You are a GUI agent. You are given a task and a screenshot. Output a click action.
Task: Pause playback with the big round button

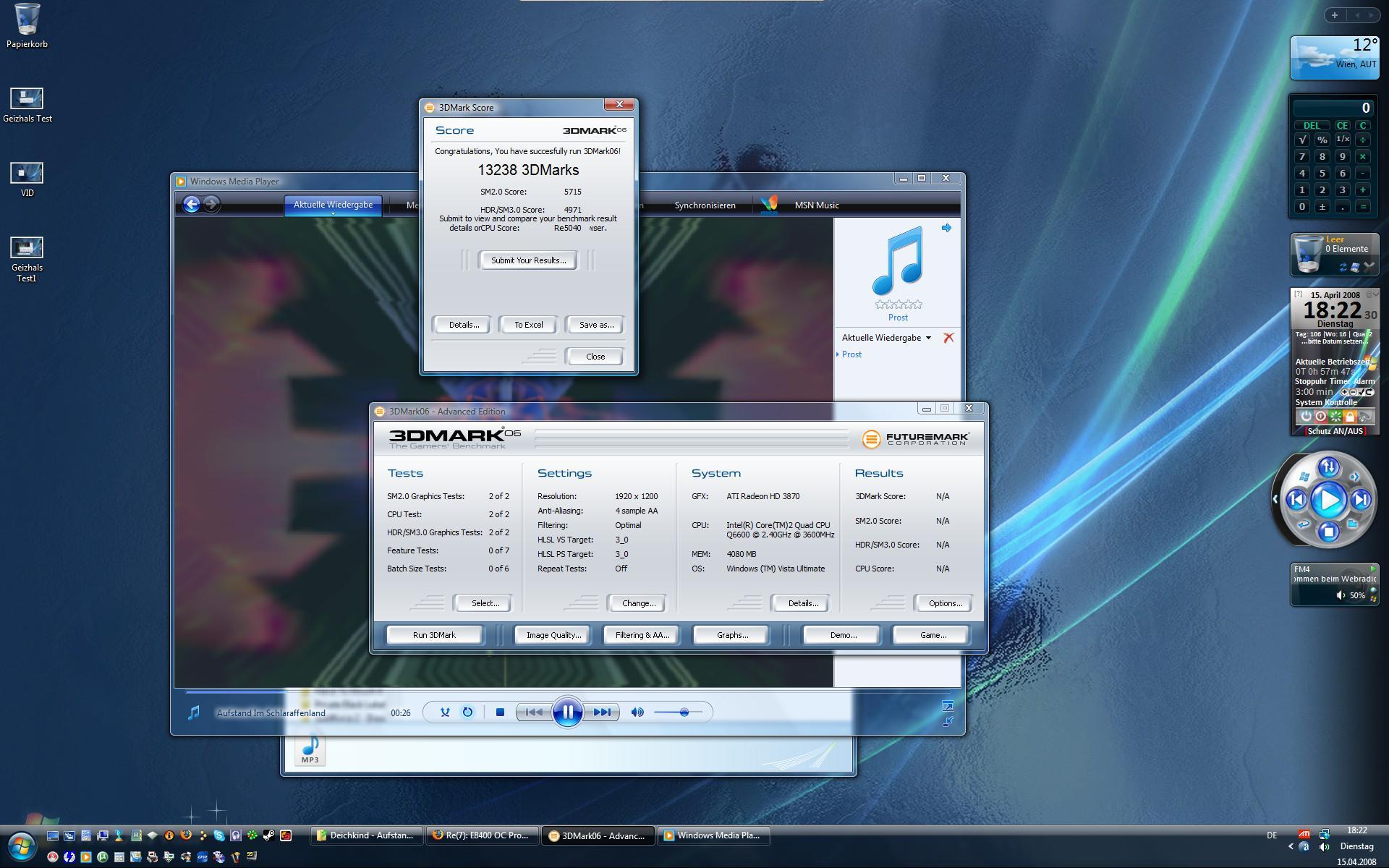pos(567,712)
